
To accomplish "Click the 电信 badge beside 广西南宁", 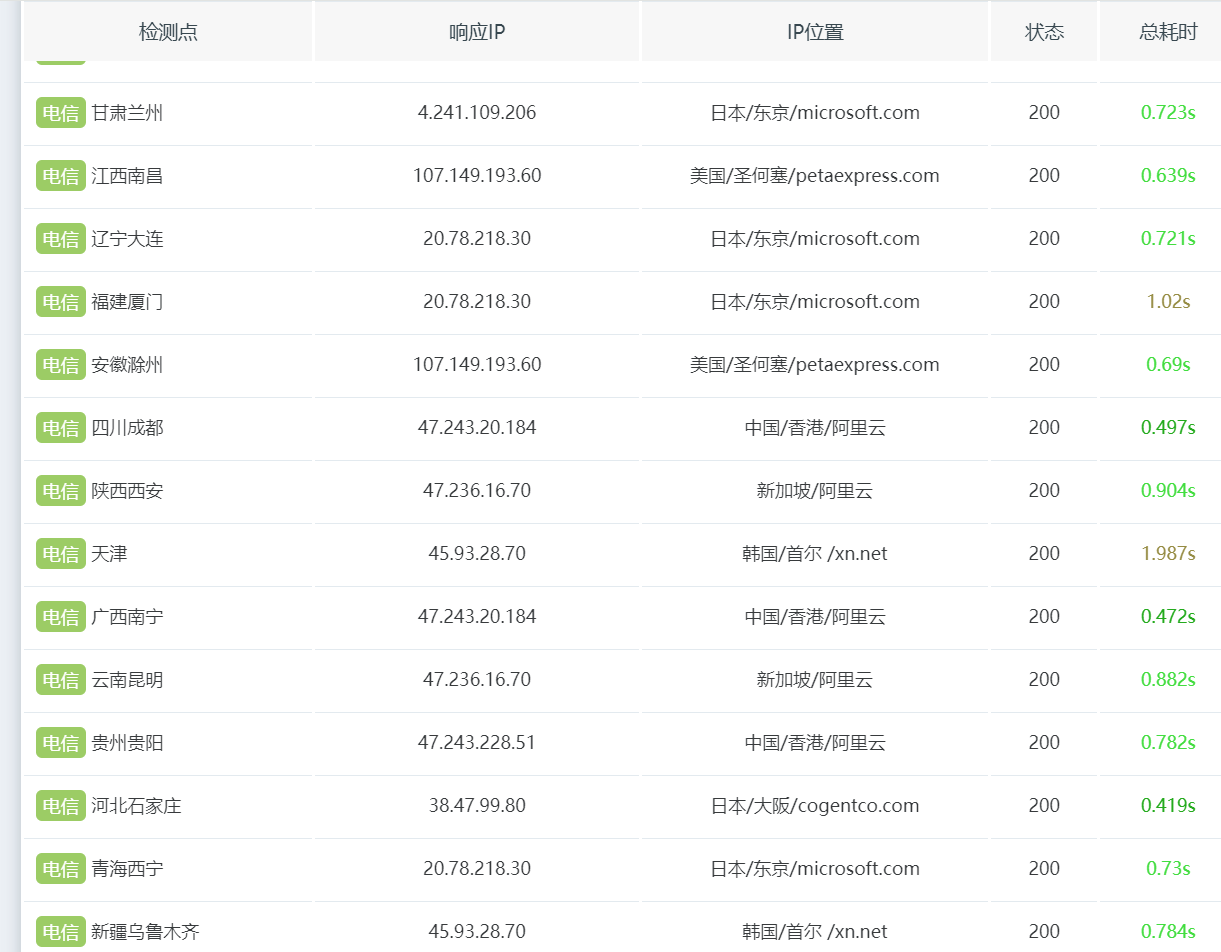I will click(x=61, y=617).
